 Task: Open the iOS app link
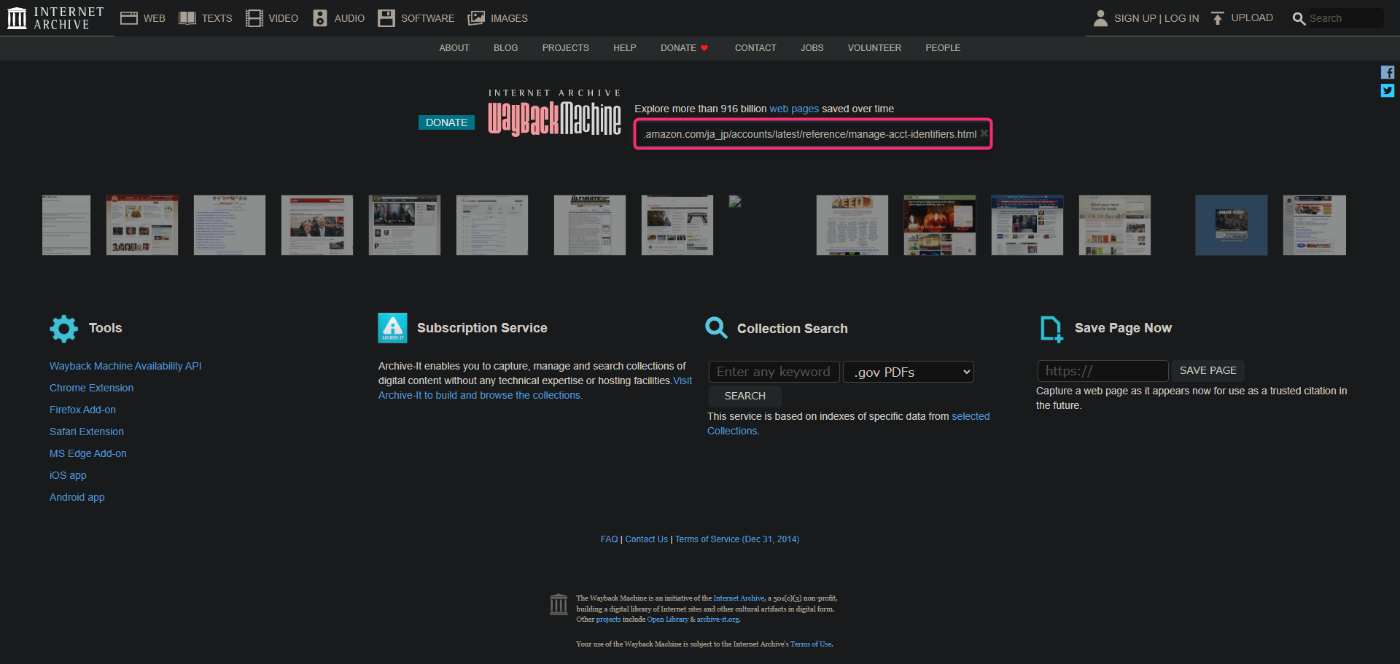pos(68,476)
